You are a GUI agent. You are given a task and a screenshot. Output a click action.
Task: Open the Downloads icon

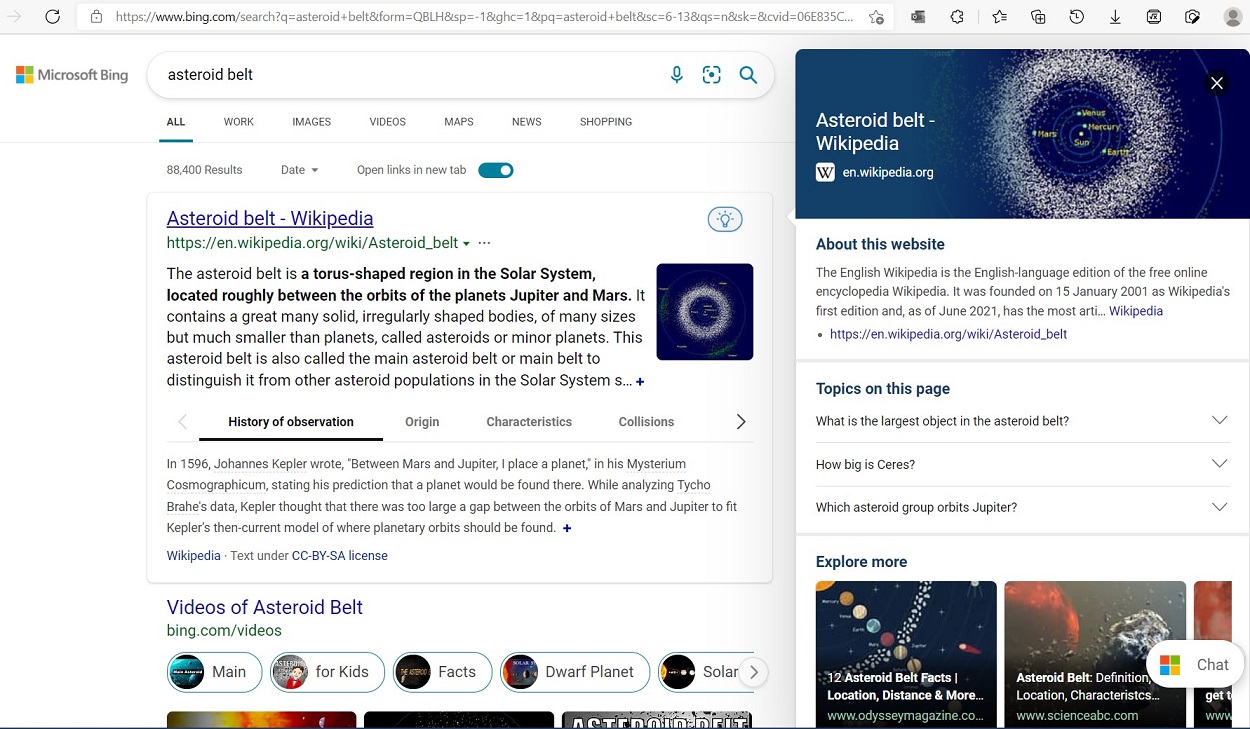click(1115, 17)
